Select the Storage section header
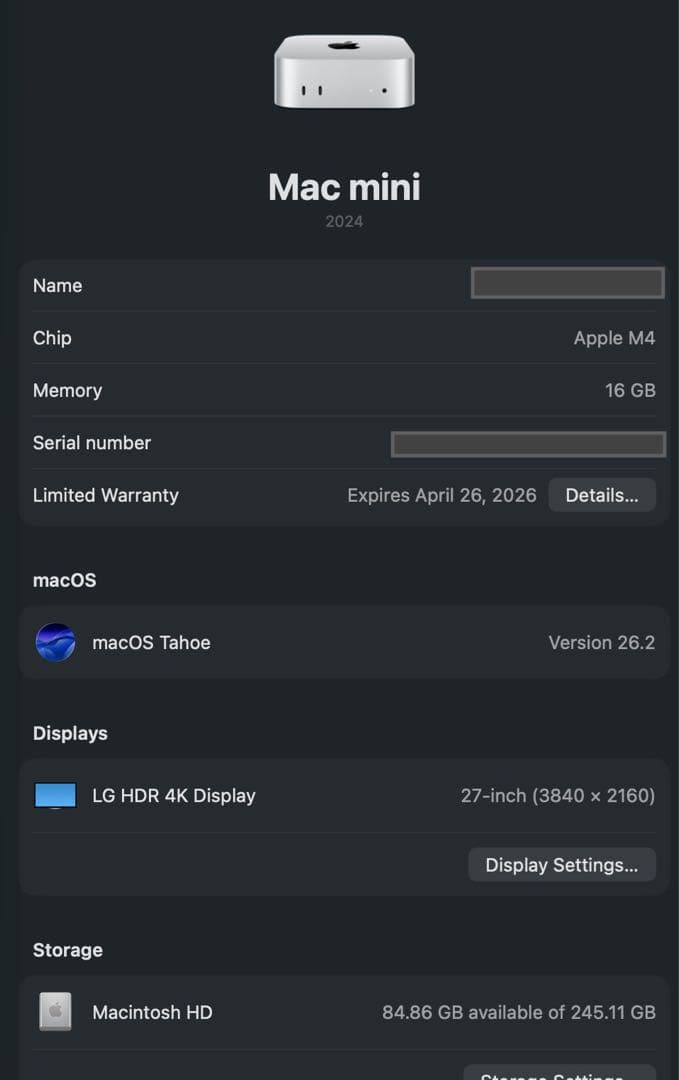679x1080 pixels. click(67, 950)
